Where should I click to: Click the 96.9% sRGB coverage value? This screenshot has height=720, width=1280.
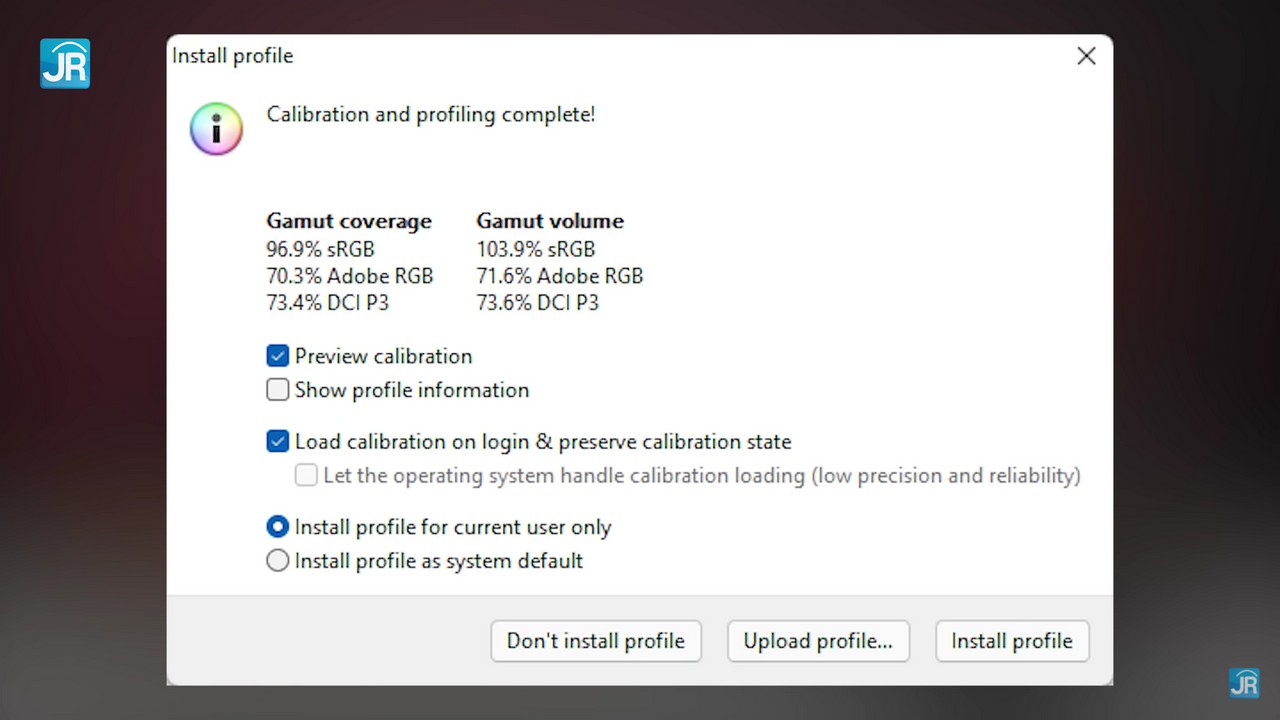point(320,249)
